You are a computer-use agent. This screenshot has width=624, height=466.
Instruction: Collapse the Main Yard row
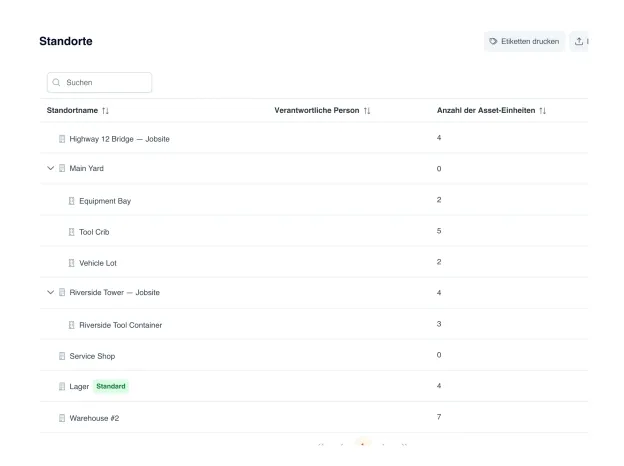51,168
